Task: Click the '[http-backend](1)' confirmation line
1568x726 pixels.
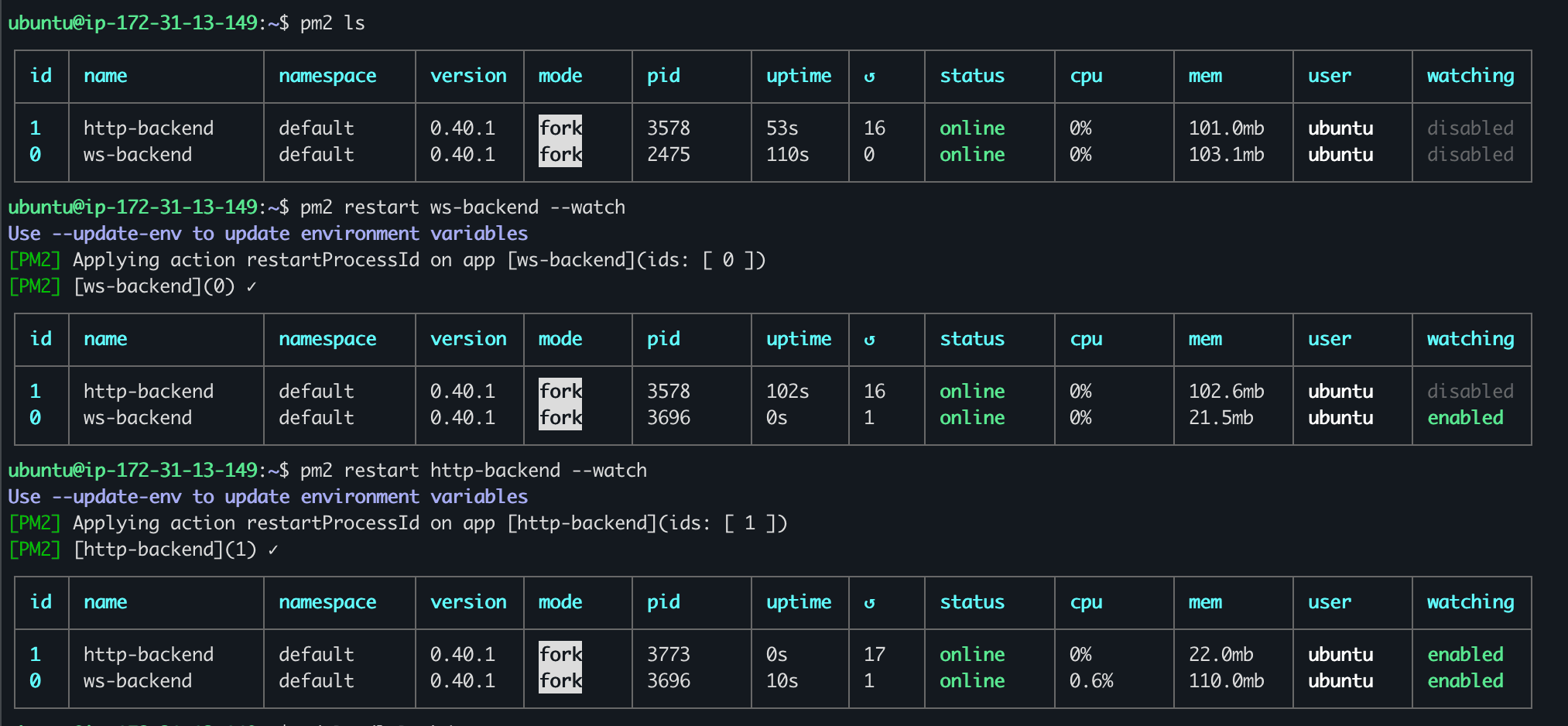Action: pos(143,549)
